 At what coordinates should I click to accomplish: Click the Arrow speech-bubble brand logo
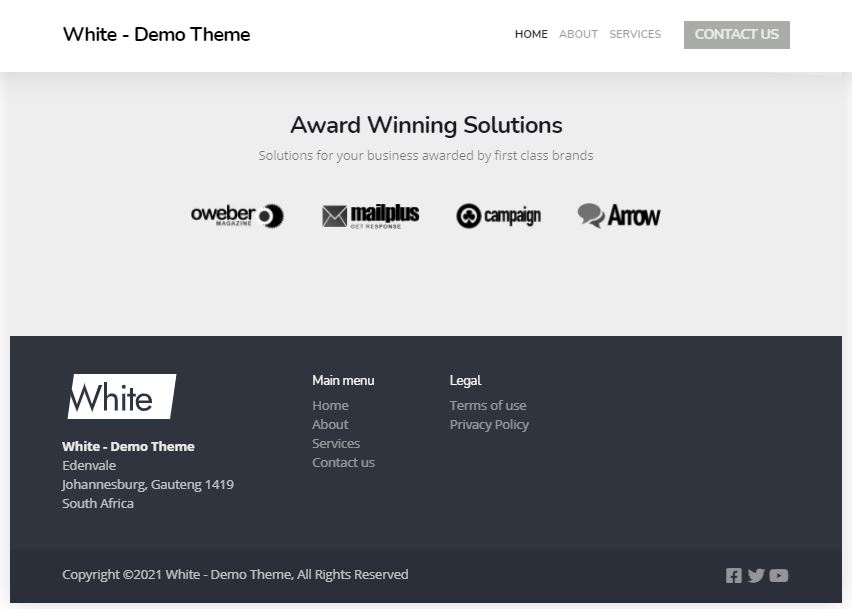(619, 216)
